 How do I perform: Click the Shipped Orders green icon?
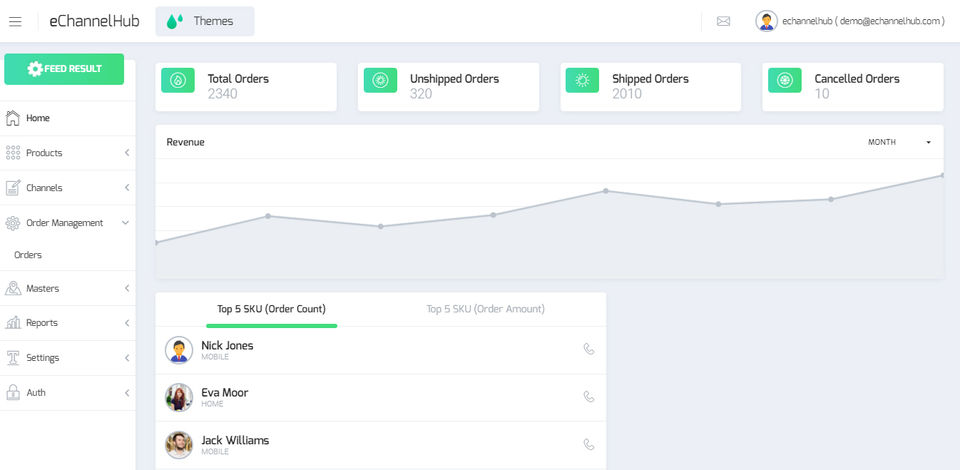[582, 80]
